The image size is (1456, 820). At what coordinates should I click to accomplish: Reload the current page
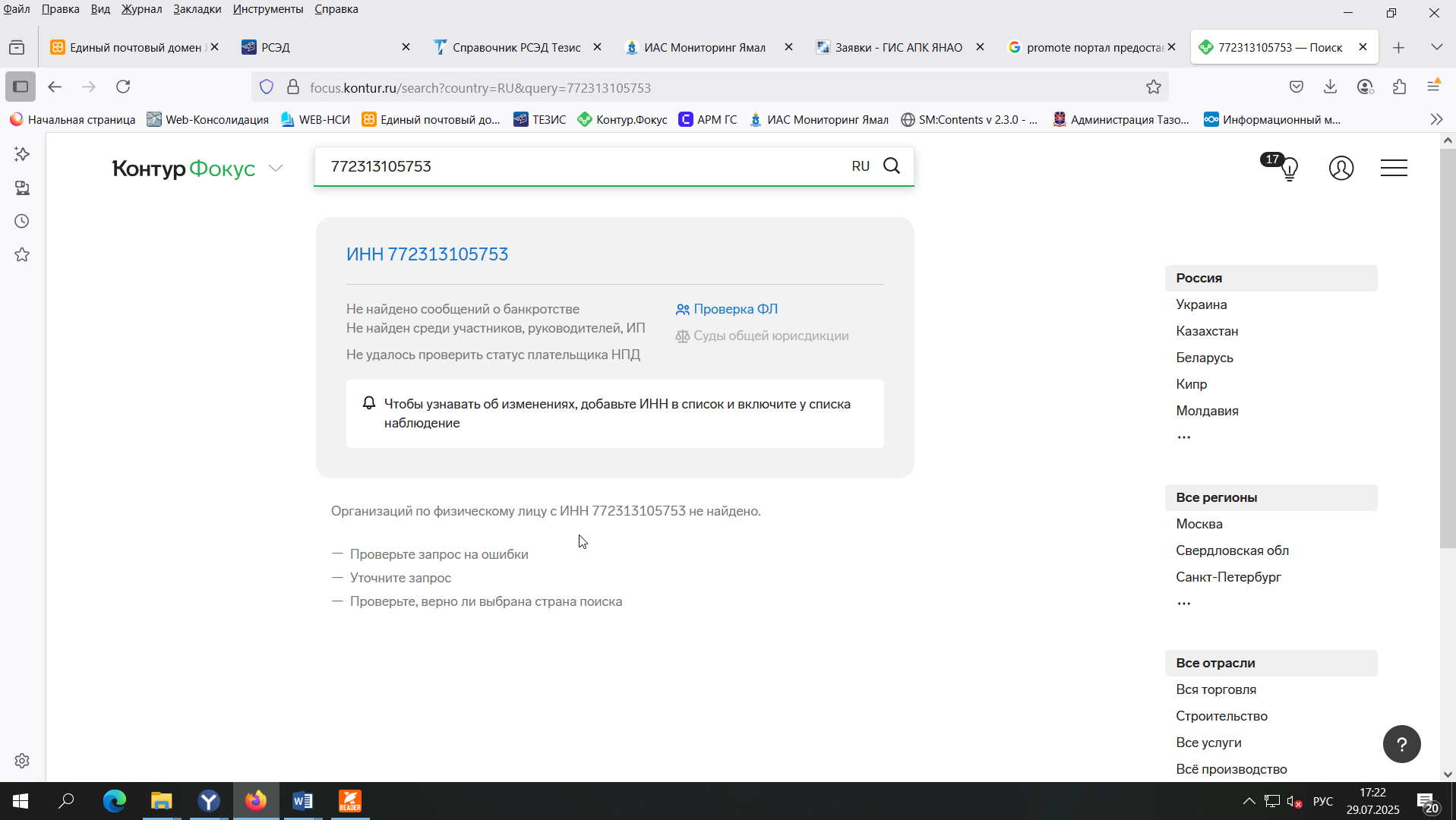pos(123,87)
